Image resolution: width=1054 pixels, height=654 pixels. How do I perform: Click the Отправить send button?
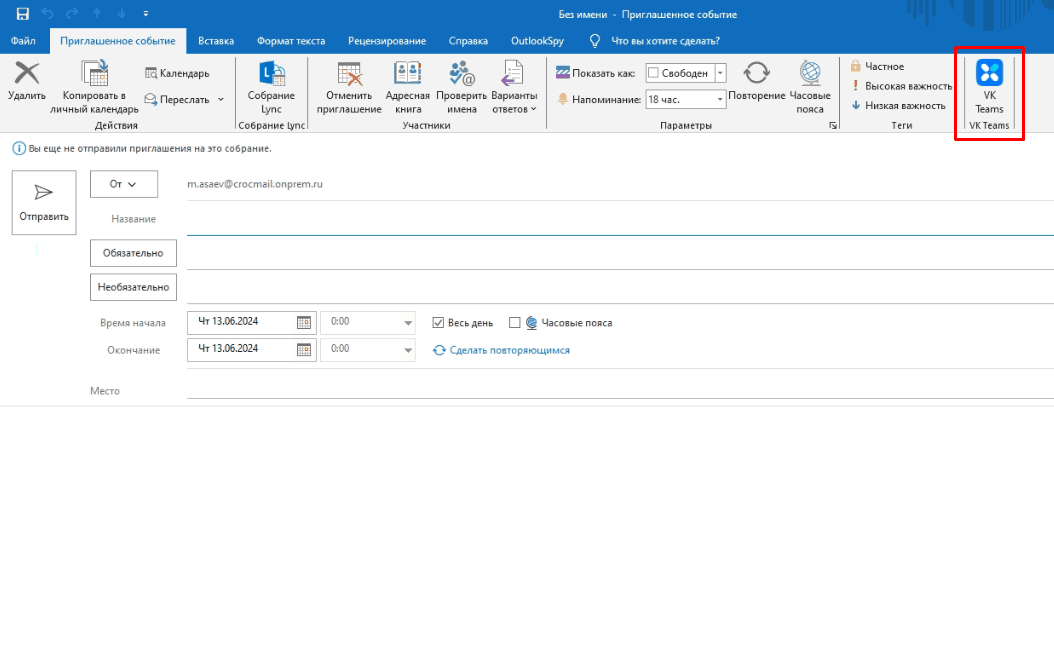click(44, 202)
